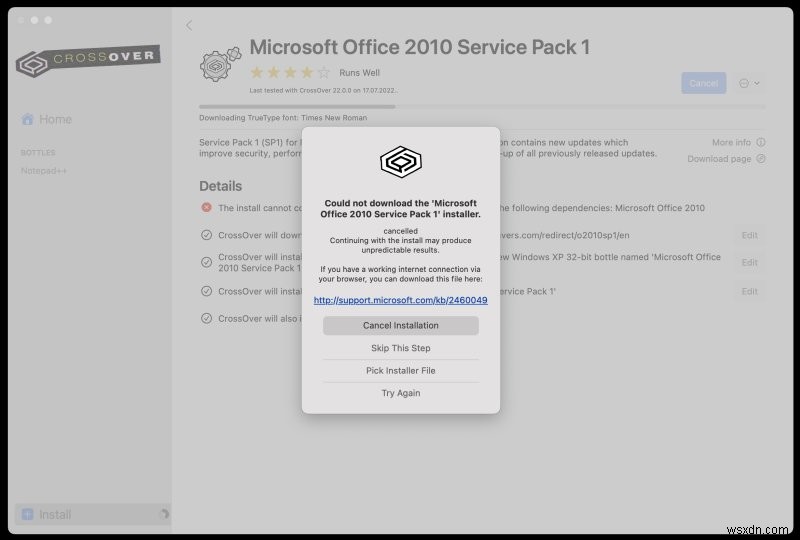Click the Install plus icon
Image resolution: width=800 pixels, height=540 pixels.
point(28,514)
